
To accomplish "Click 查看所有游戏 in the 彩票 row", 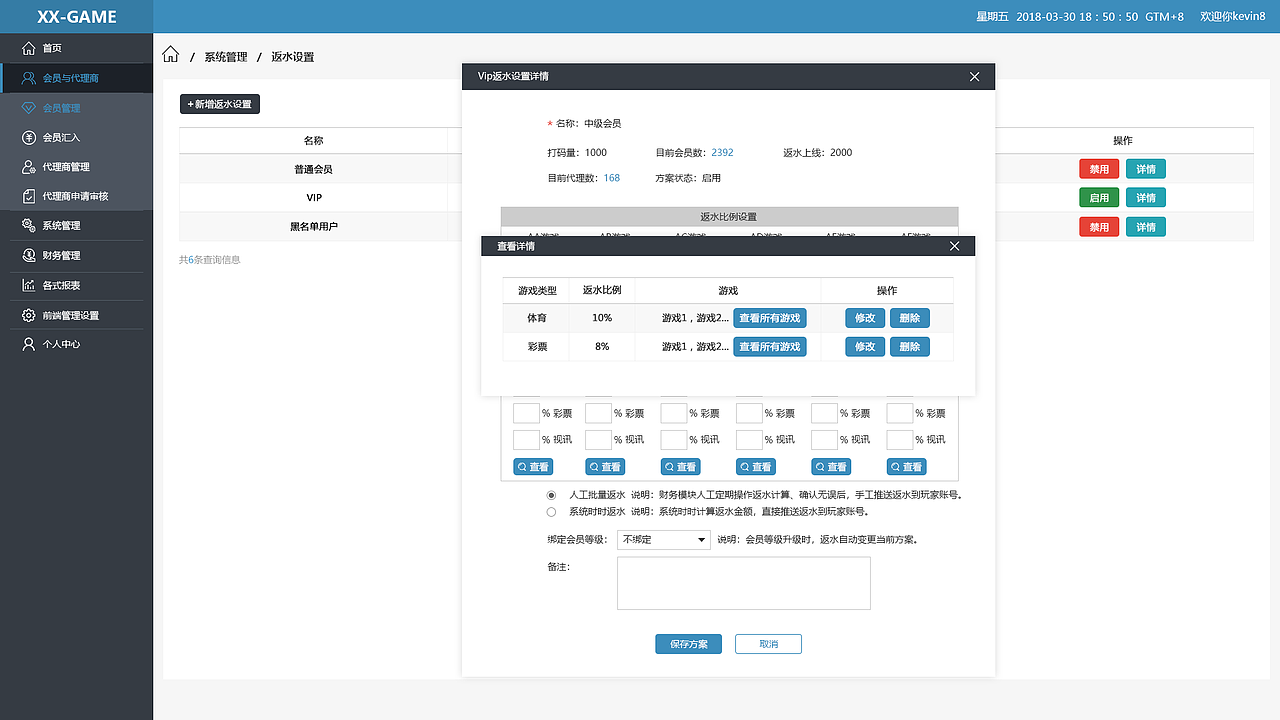I will click(770, 347).
